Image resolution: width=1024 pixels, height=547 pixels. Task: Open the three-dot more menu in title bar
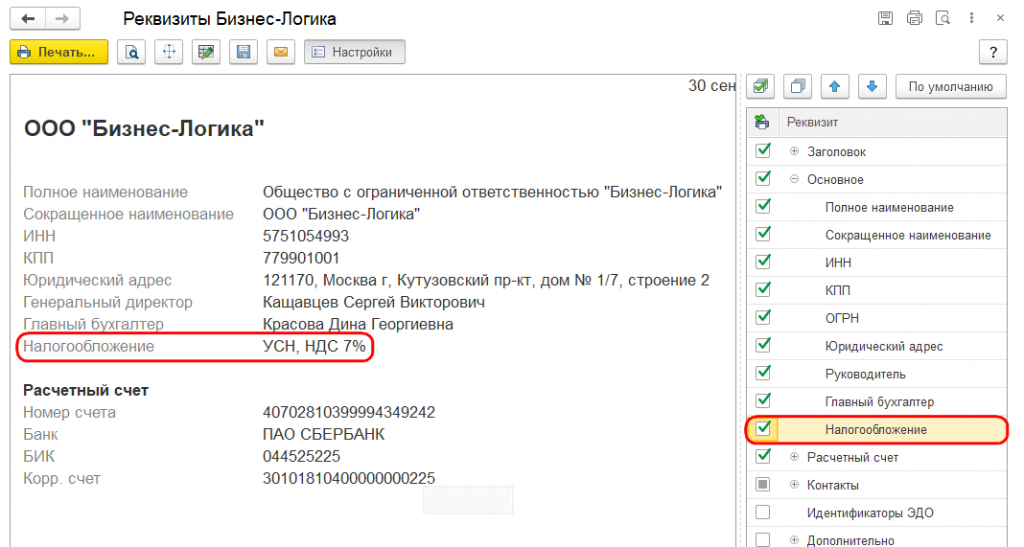pyautogui.click(x=971, y=18)
